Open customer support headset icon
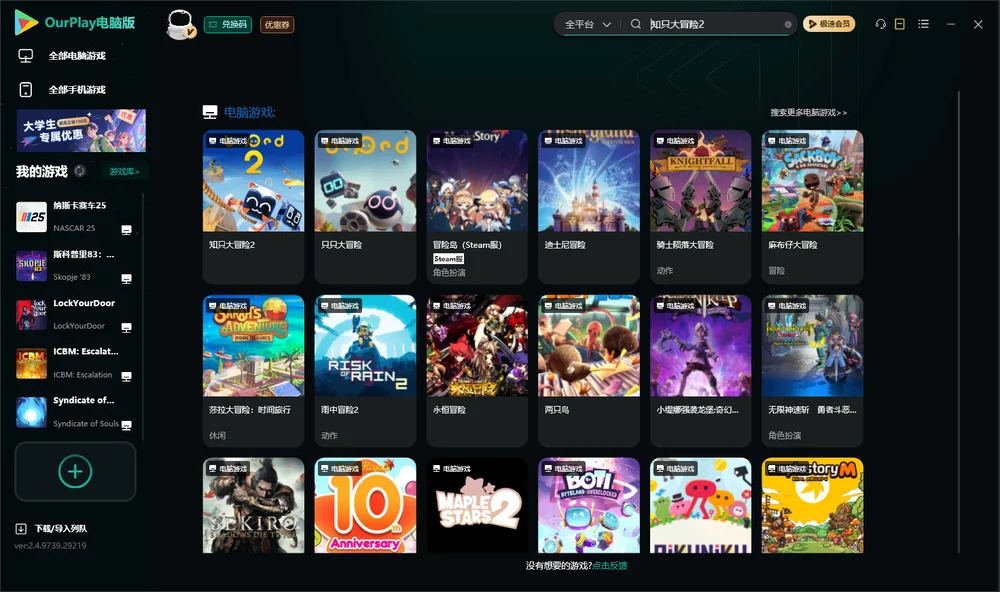 tap(880, 24)
